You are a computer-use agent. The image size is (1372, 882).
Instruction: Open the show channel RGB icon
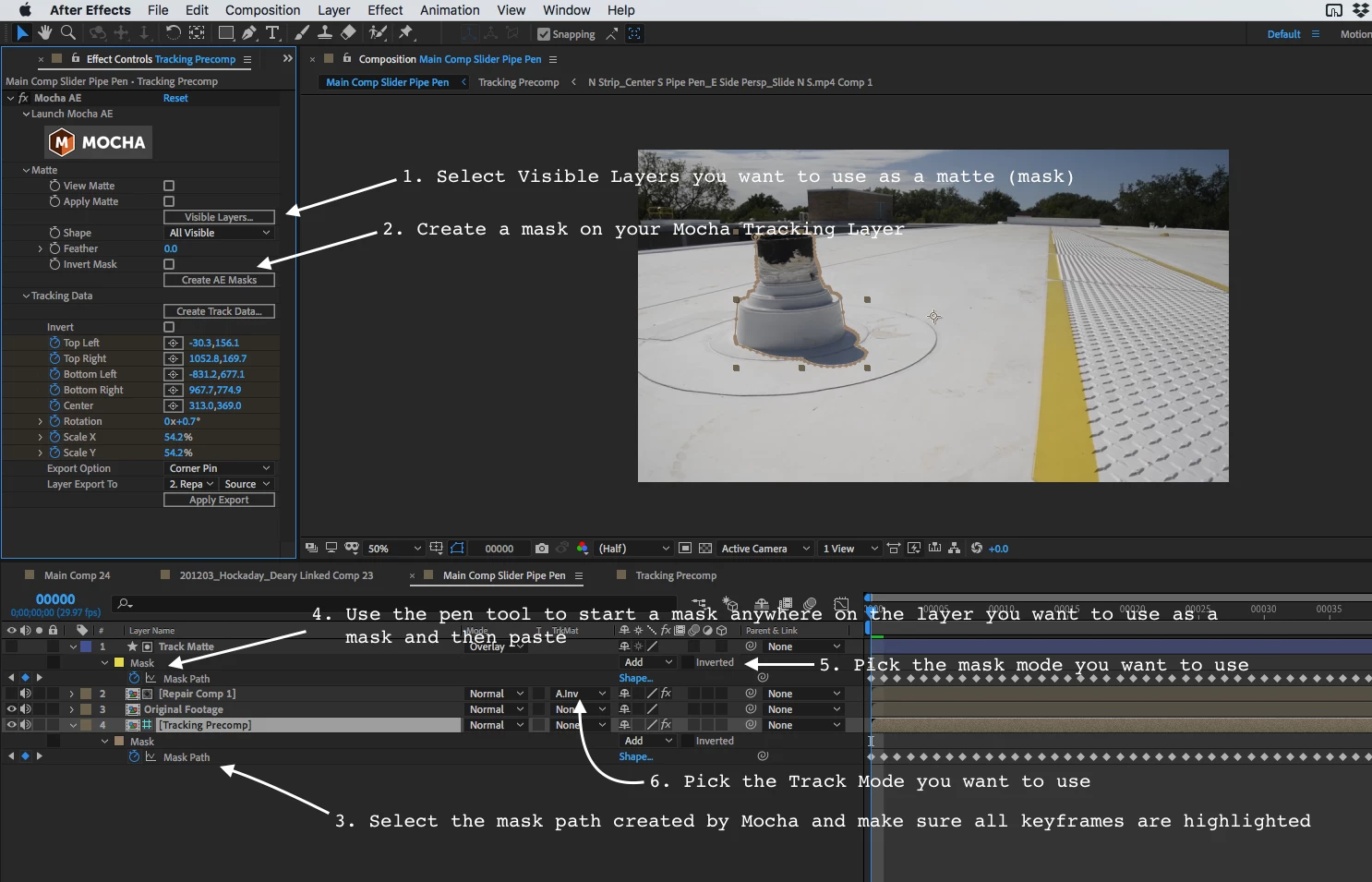(x=583, y=549)
